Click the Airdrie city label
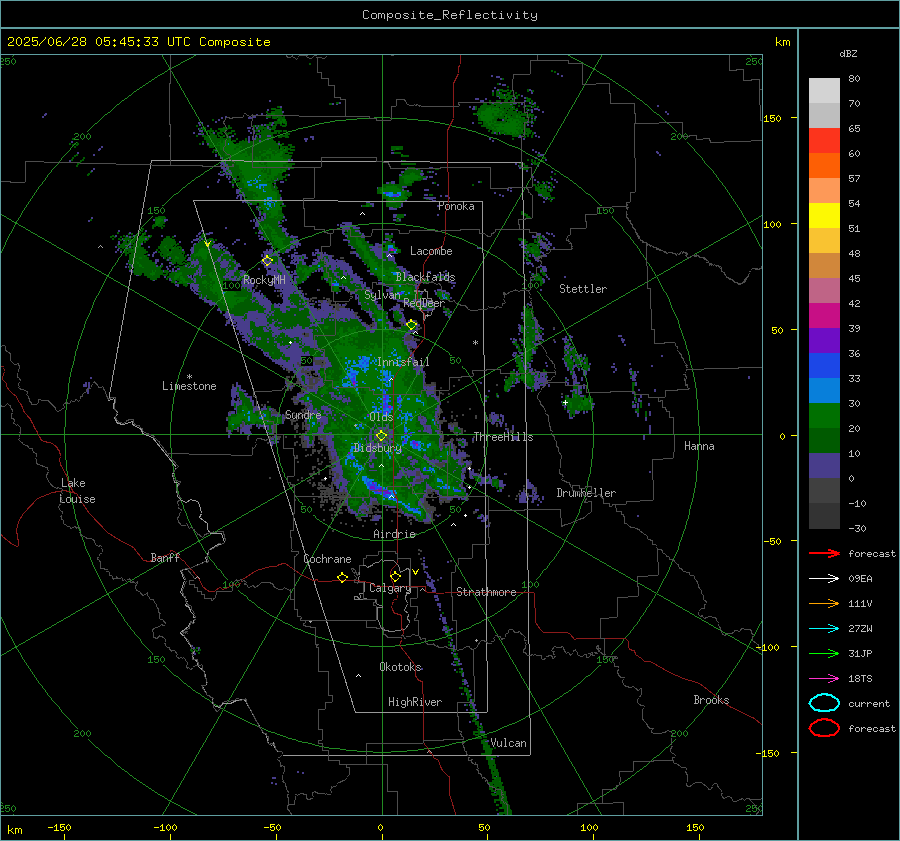Viewport: 900px width, 841px height. (x=394, y=534)
